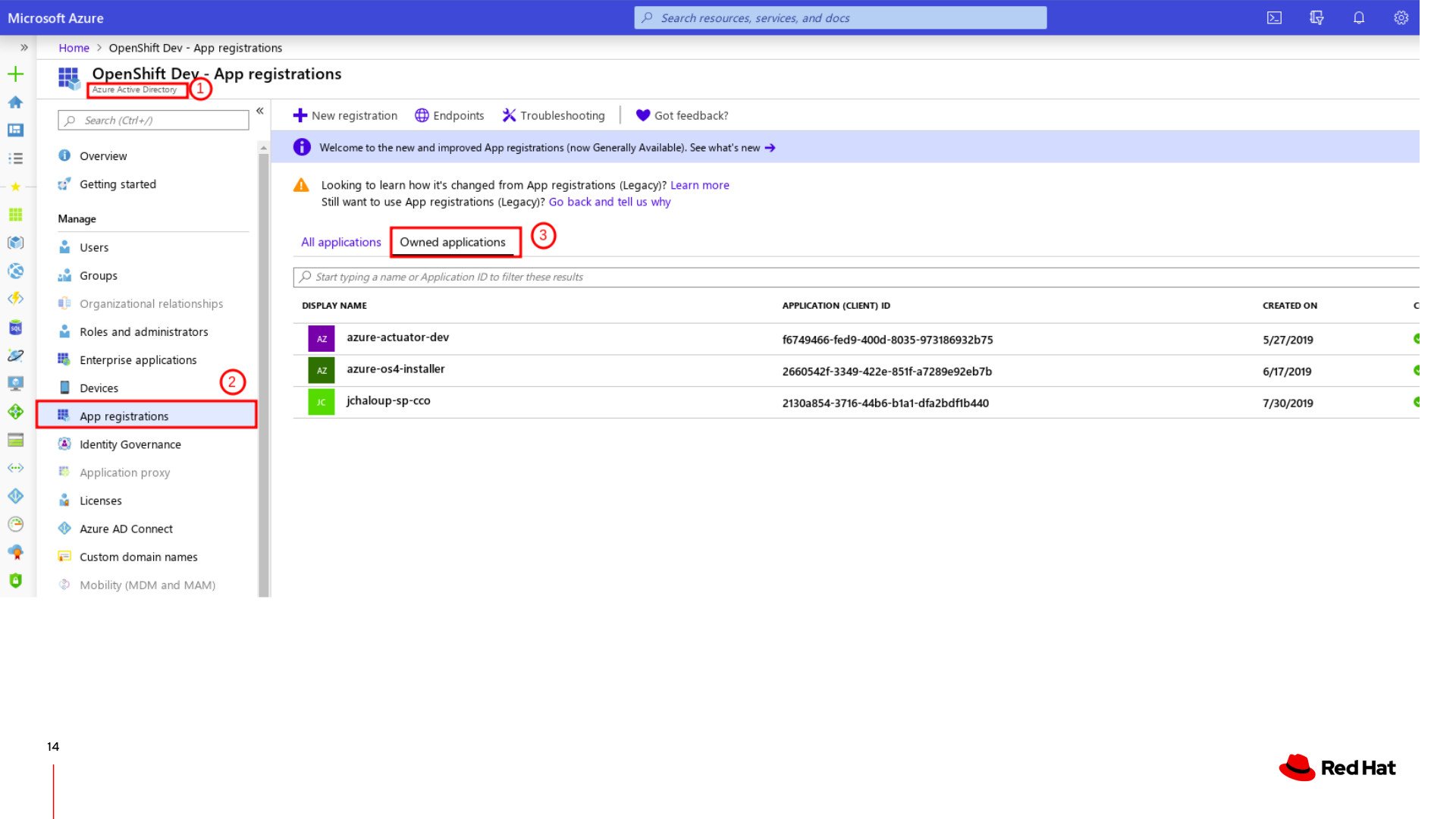Open All services list icon
Image resolution: width=1456 pixels, height=819 pixels.
(x=15, y=158)
